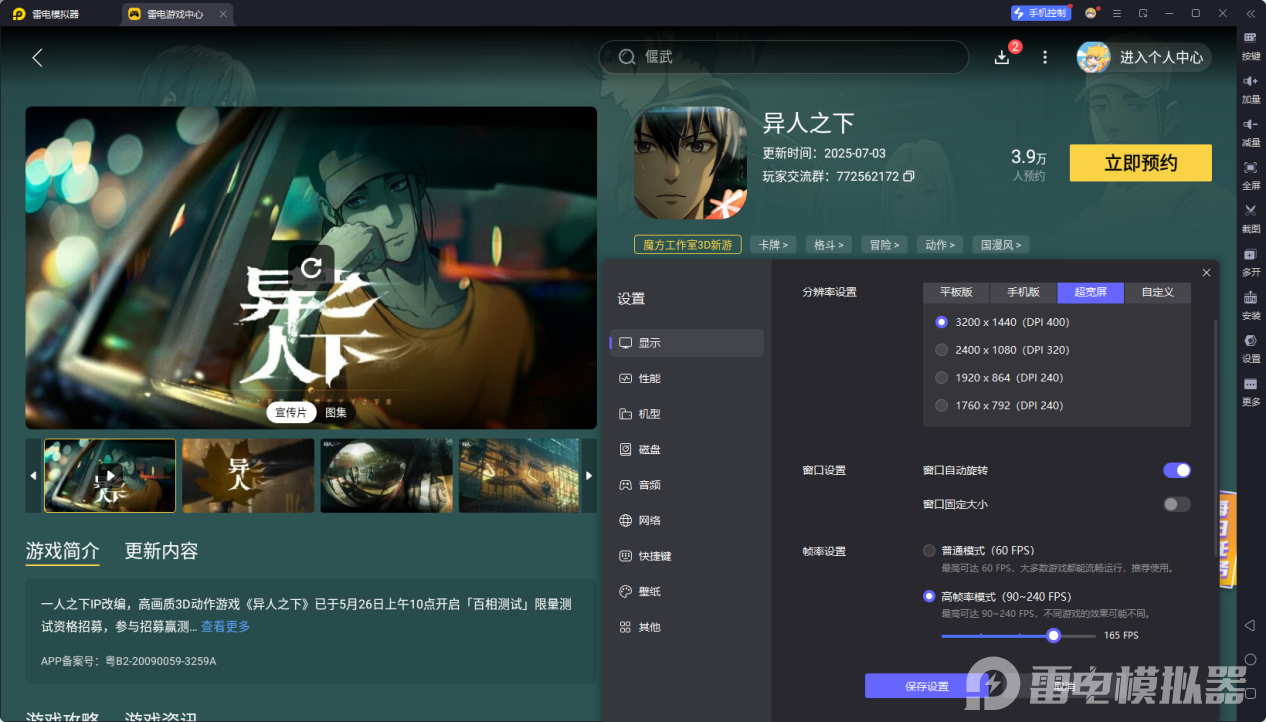The image size is (1266, 722).
Task: Select 高帧率模式 (90~240 FPS) option
Action: [996, 597]
